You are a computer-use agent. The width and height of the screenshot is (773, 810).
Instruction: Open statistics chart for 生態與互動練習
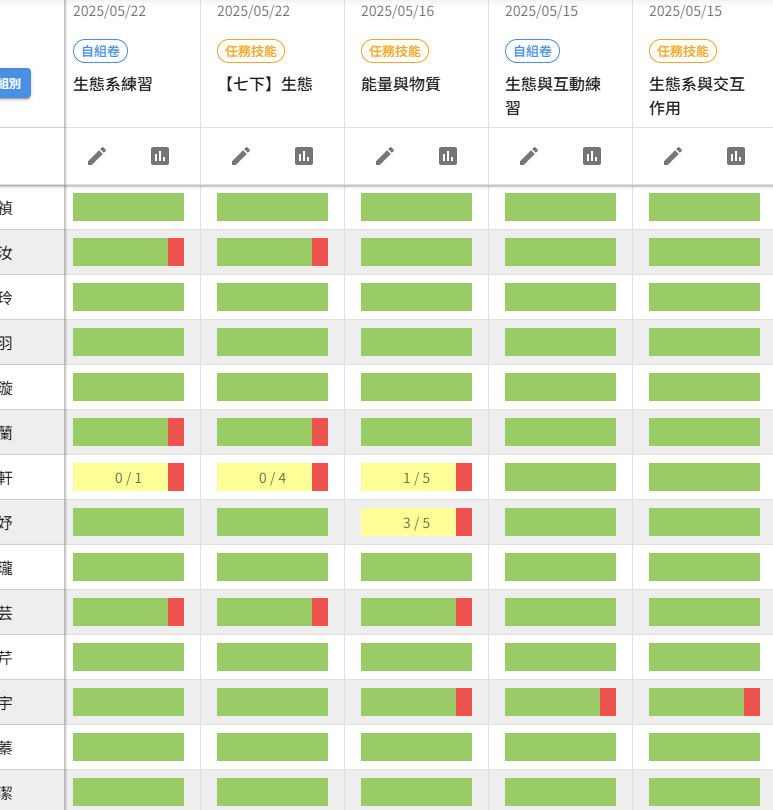pyautogui.click(x=592, y=156)
